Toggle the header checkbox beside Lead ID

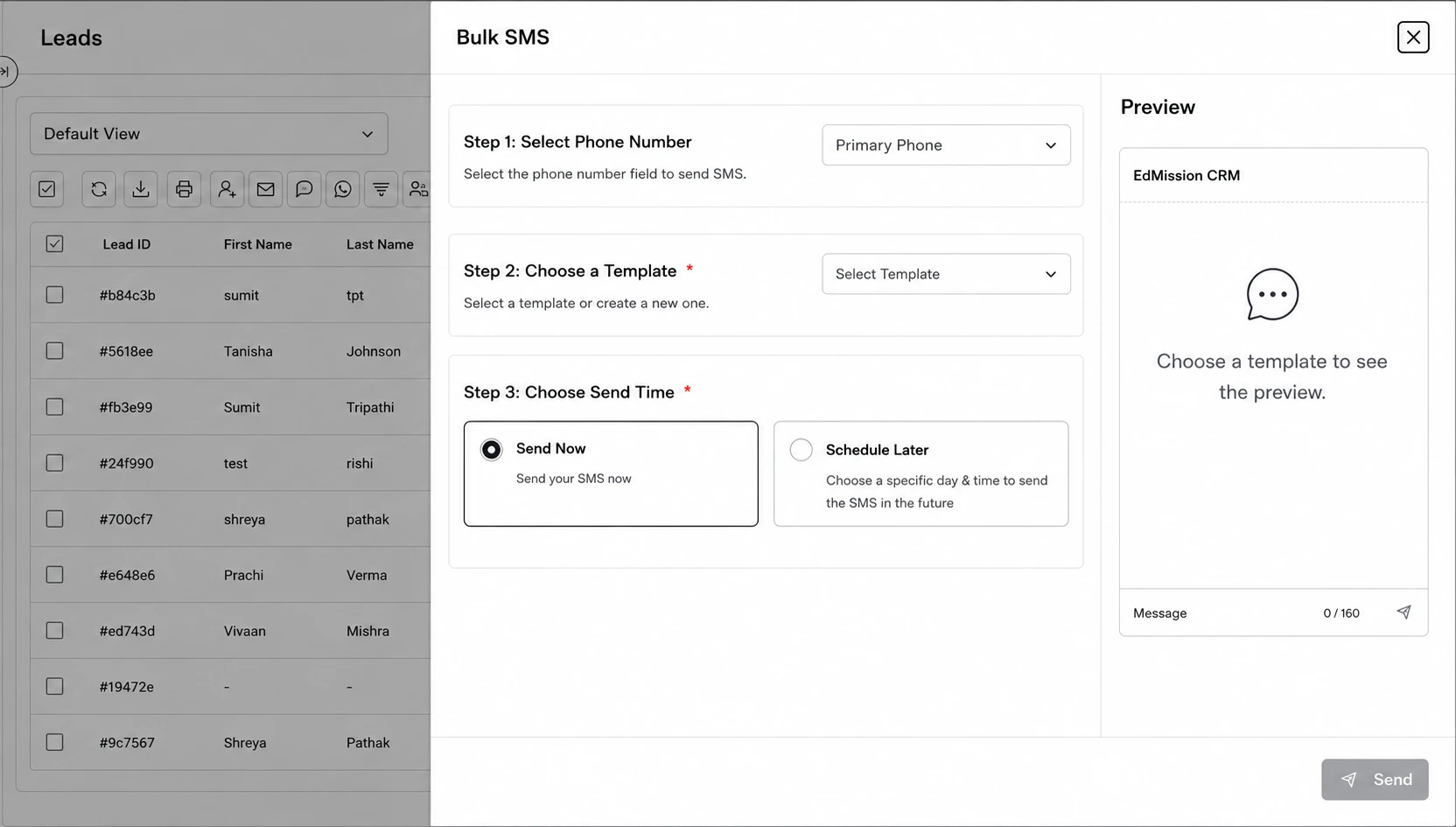[54, 244]
